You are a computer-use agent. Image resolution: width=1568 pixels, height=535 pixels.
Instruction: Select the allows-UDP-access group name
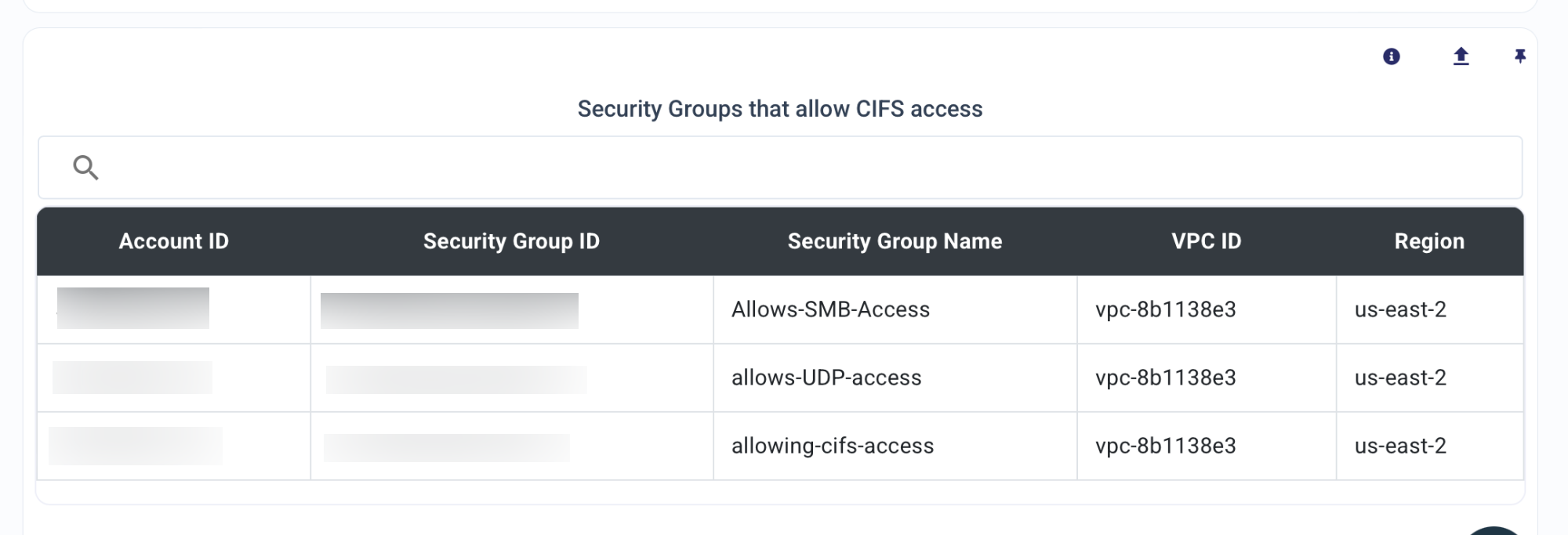[826, 378]
